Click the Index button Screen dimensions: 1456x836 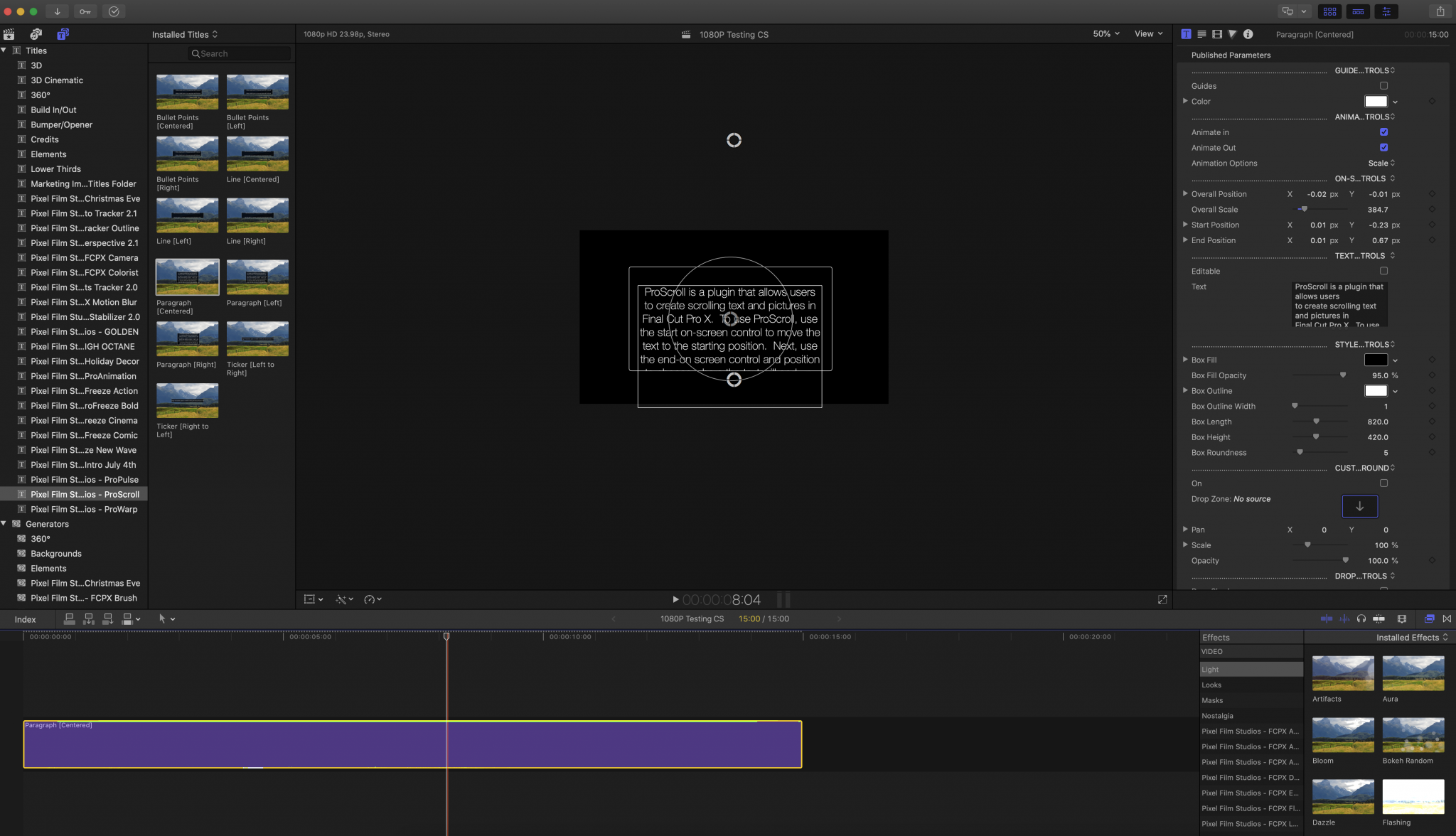pos(25,619)
